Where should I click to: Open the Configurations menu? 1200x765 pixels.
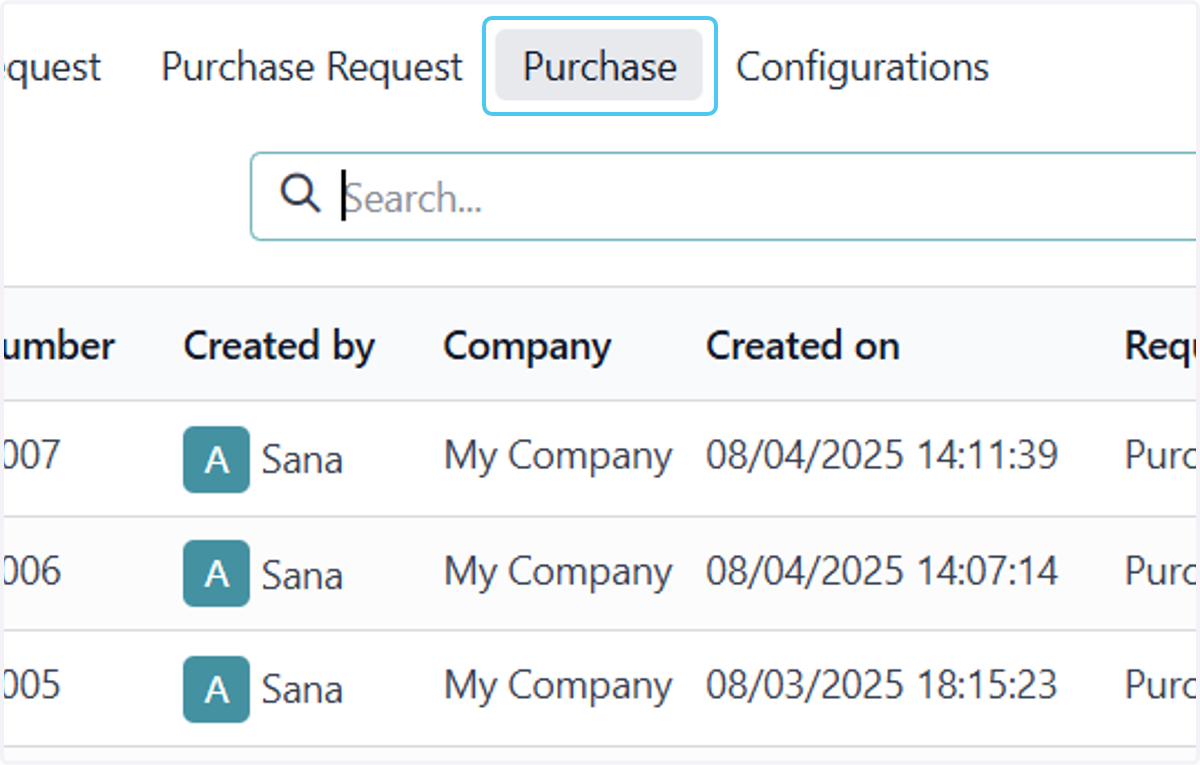click(x=862, y=67)
